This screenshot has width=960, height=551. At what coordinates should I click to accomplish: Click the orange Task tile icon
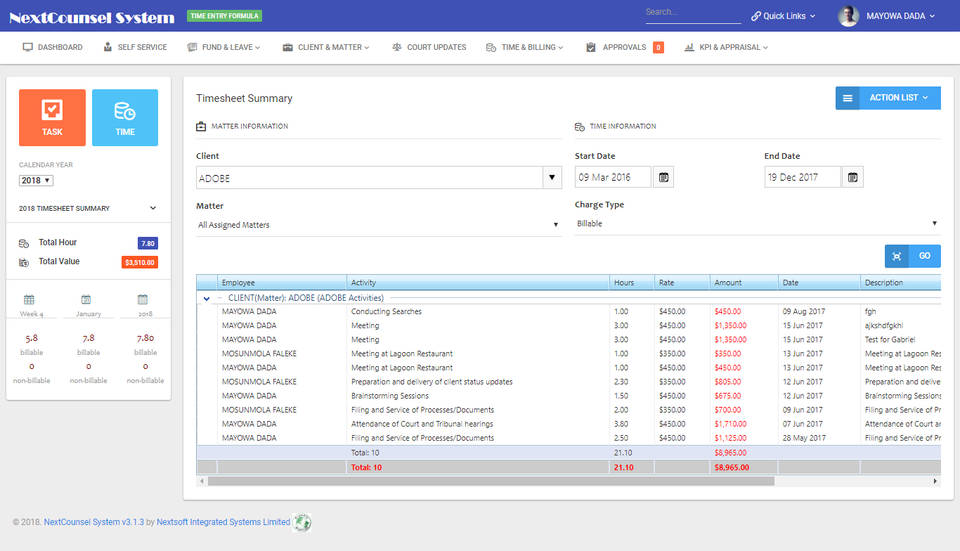pyautogui.click(x=52, y=110)
